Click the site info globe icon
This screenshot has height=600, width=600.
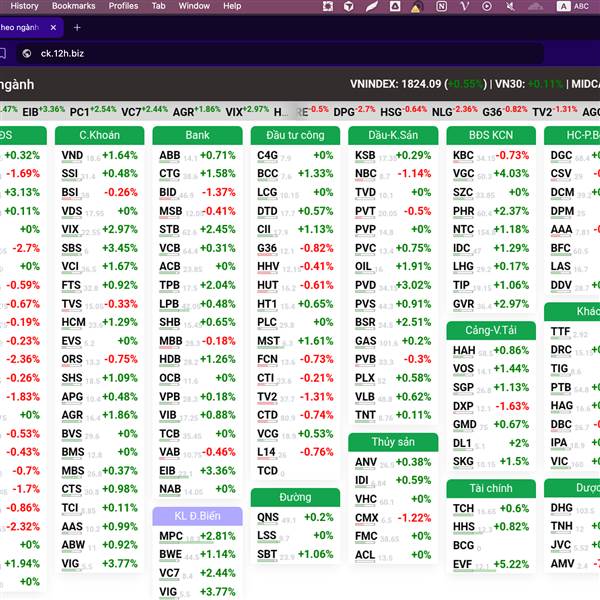pos(26,53)
